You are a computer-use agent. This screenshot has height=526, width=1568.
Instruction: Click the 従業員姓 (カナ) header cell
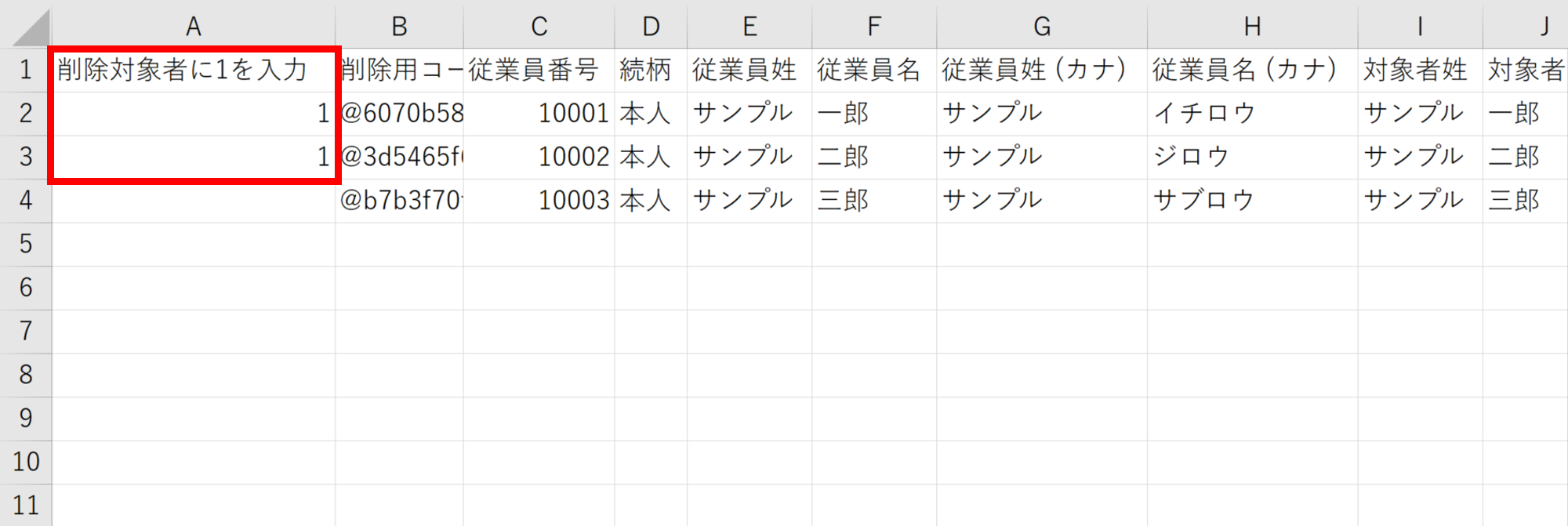(x=1041, y=70)
